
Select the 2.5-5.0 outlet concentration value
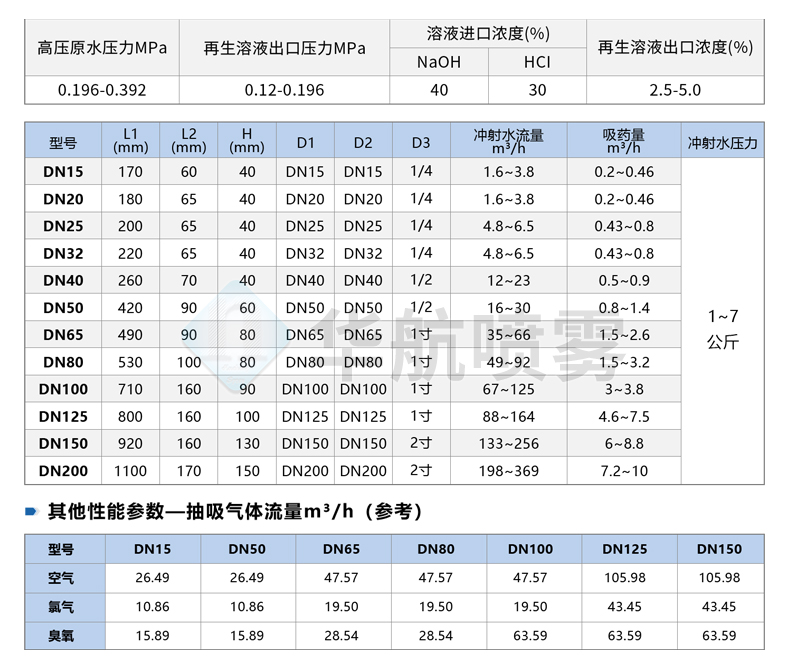[x=675, y=90]
